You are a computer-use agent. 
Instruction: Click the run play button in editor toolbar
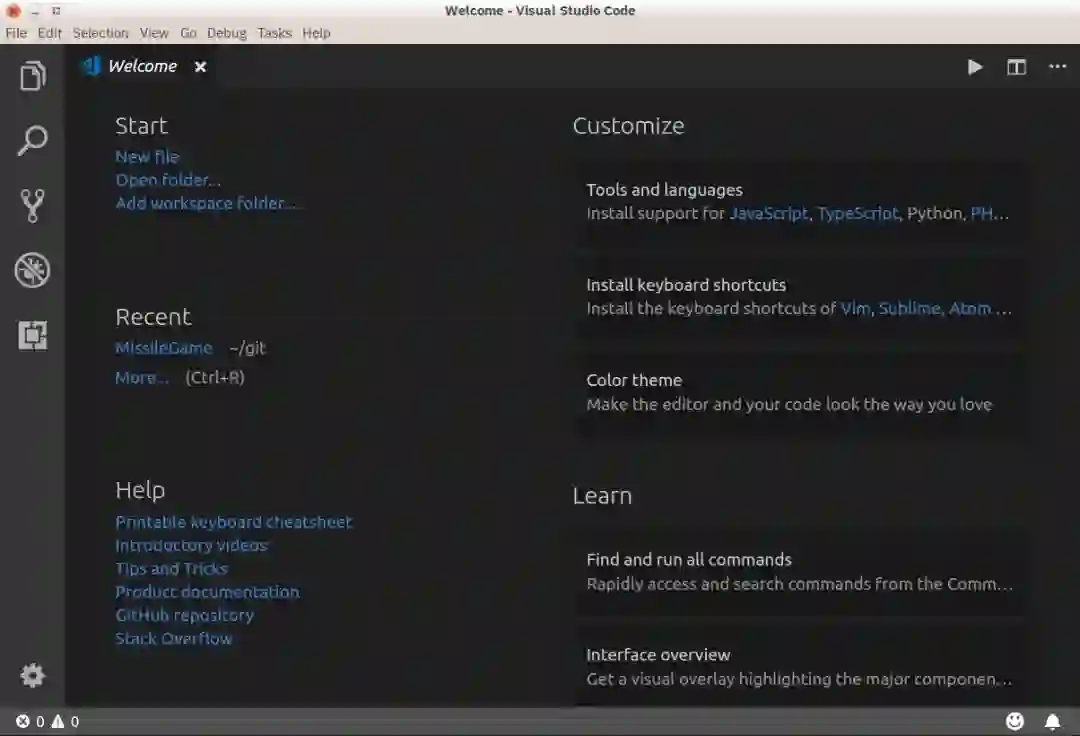pos(975,67)
